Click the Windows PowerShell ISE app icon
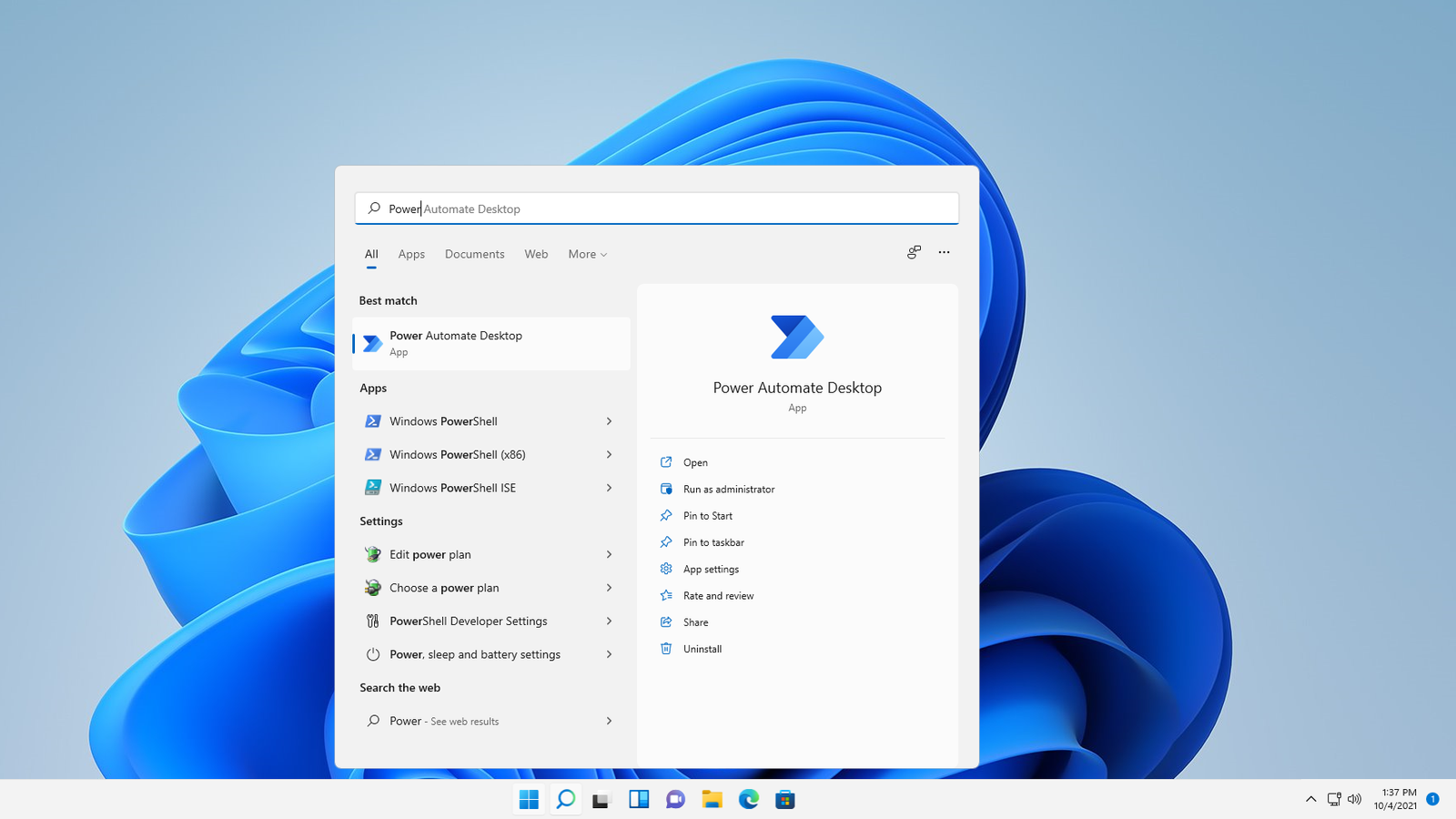Screen dimensions: 1456x819 tap(372, 488)
